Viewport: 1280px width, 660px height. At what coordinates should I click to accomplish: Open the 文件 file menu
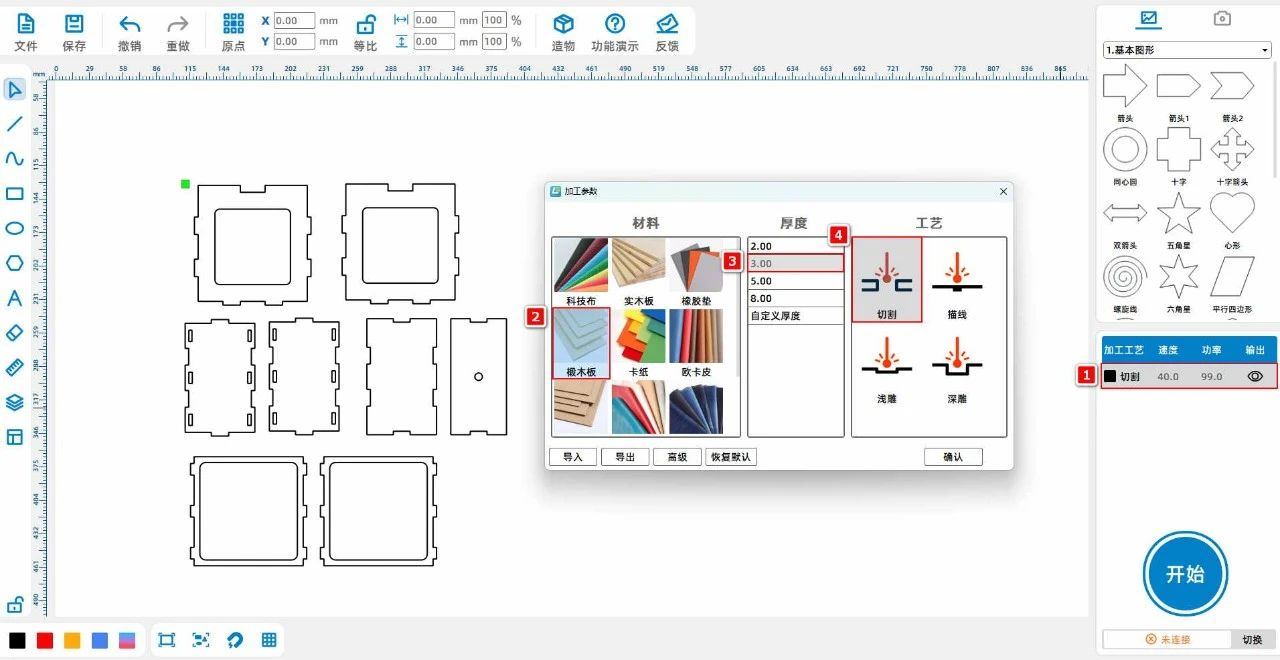click(x=25, y=31)
